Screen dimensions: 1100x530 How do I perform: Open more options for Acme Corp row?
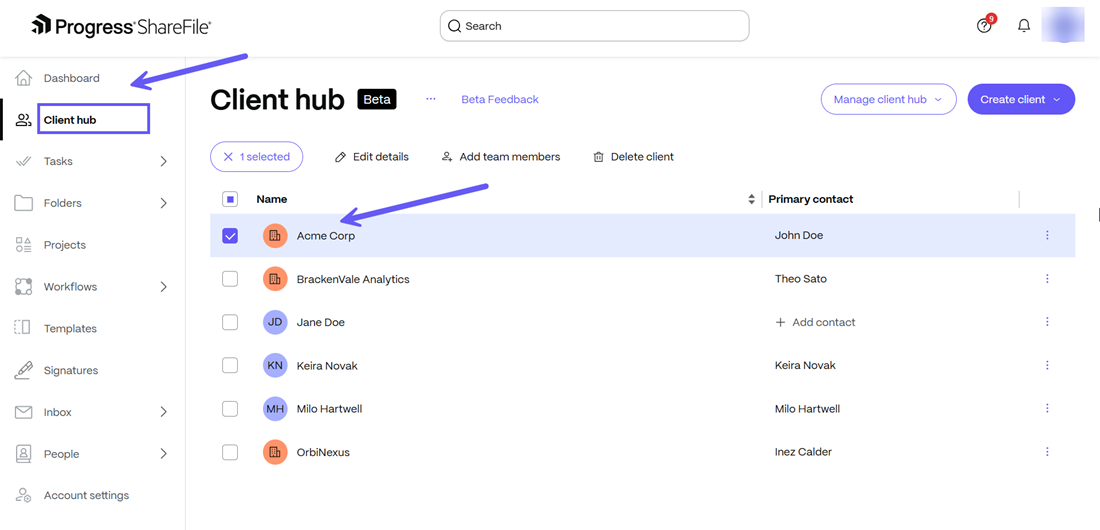pyautogui.click(x=1047, y=236)
